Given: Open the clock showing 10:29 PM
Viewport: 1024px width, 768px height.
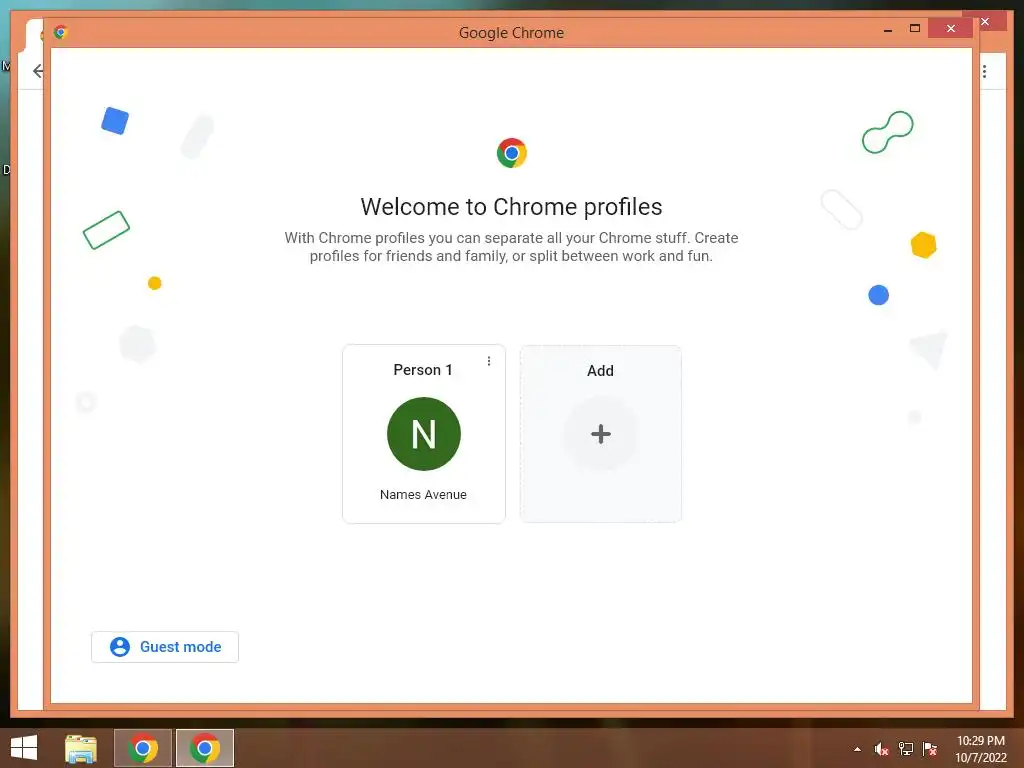Looking at the screenshot, I should [980, 749].
